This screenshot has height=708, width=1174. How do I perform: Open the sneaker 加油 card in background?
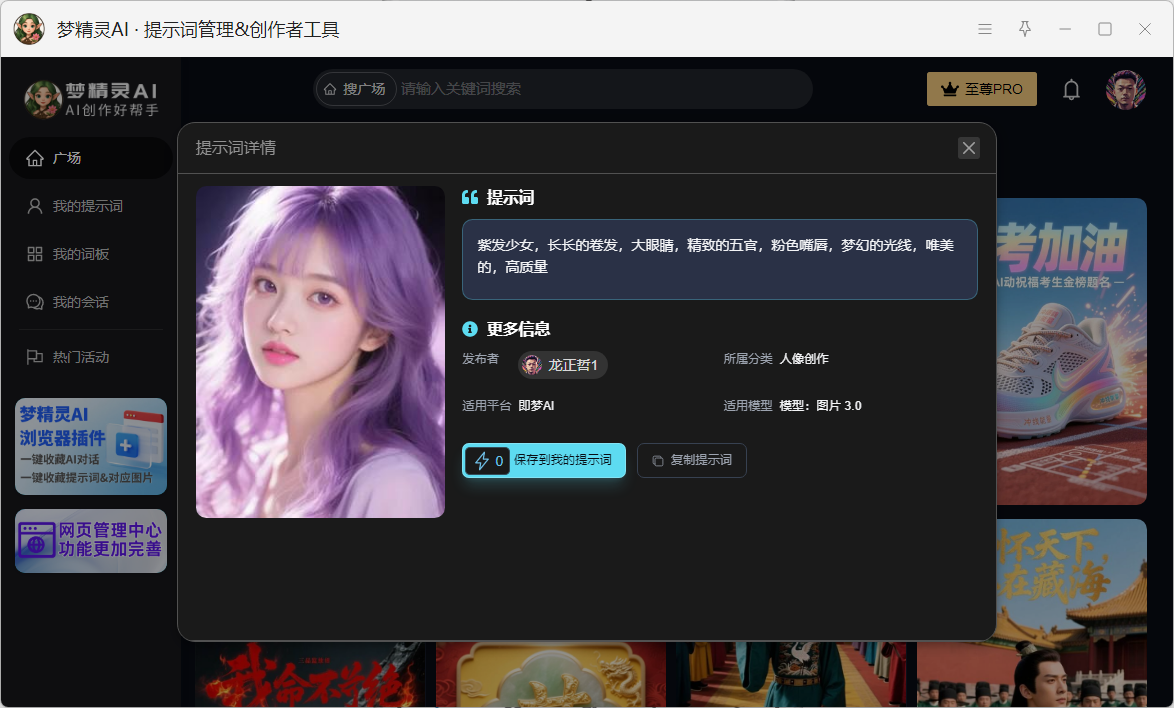coord(1071,351)
